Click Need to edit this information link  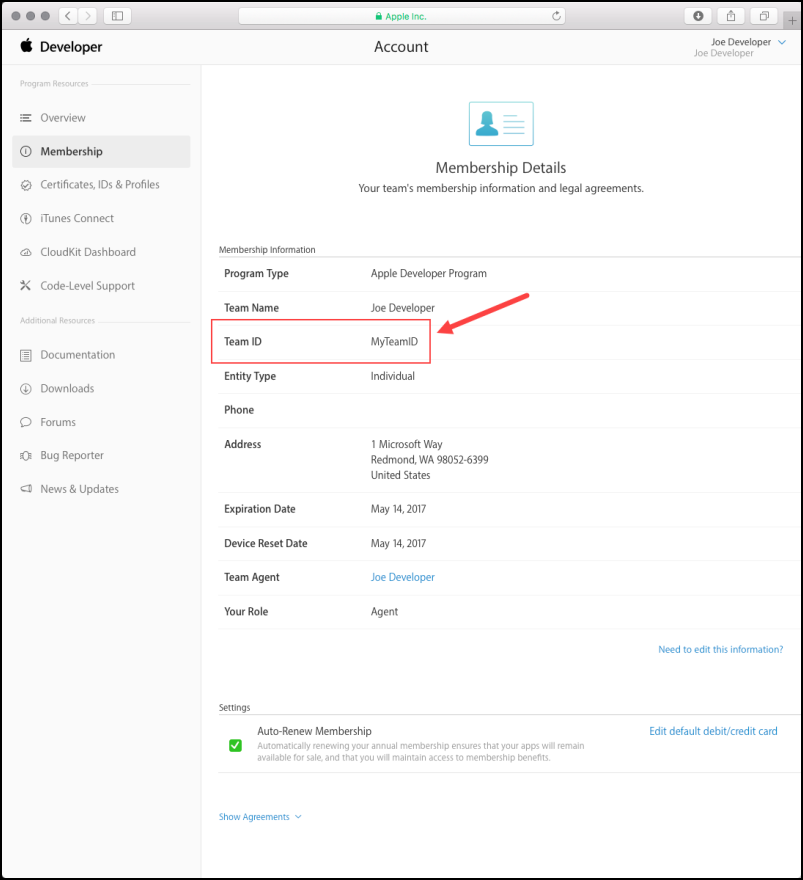click(x=721, y=649)
